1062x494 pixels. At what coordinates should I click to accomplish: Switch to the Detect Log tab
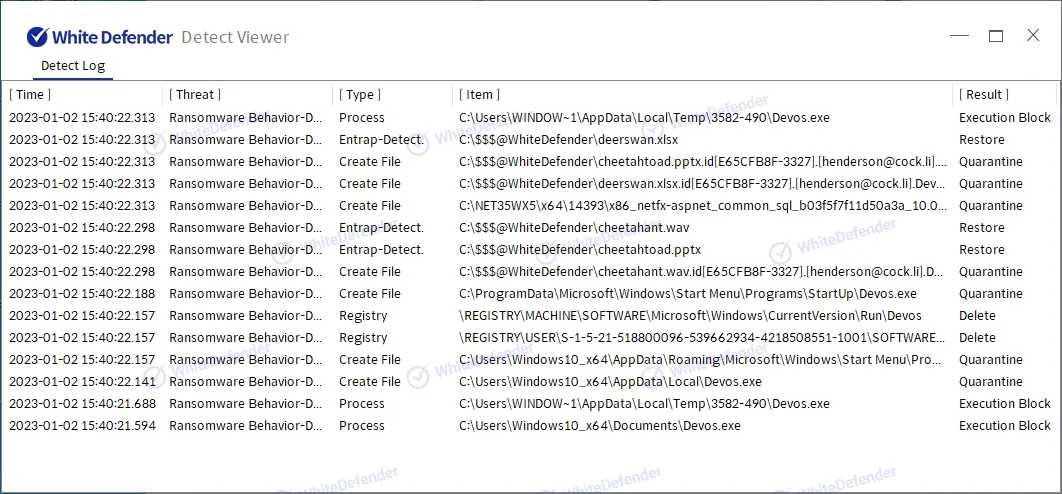(72, 66)
